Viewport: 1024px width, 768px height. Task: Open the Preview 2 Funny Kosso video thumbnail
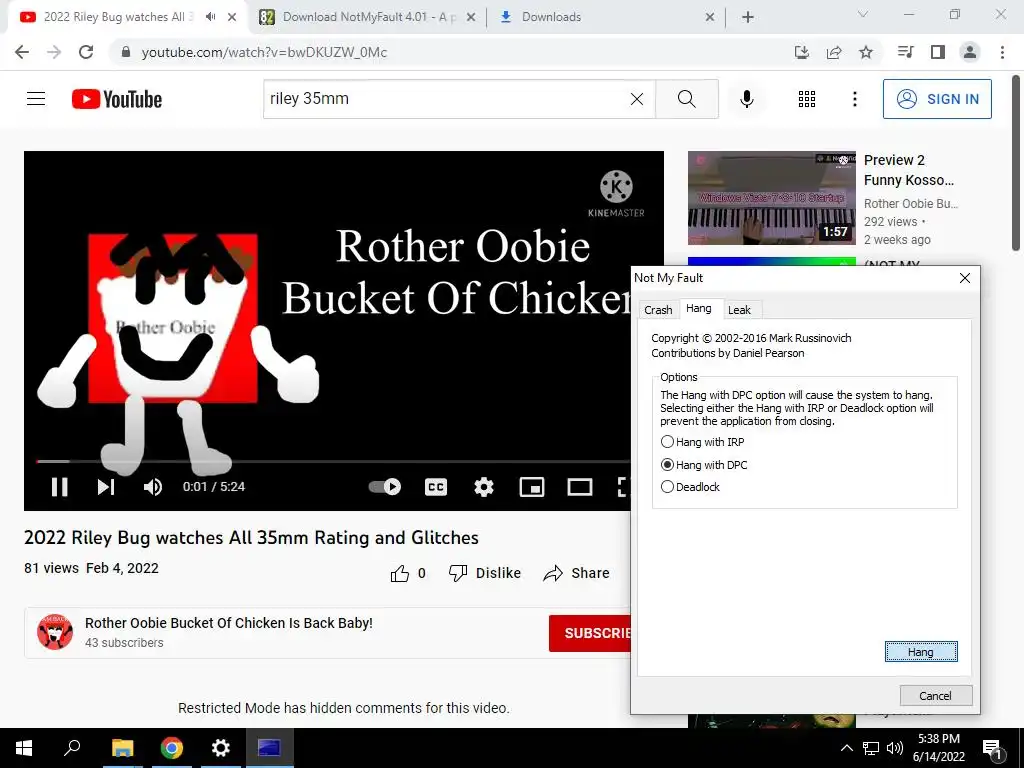771,198
